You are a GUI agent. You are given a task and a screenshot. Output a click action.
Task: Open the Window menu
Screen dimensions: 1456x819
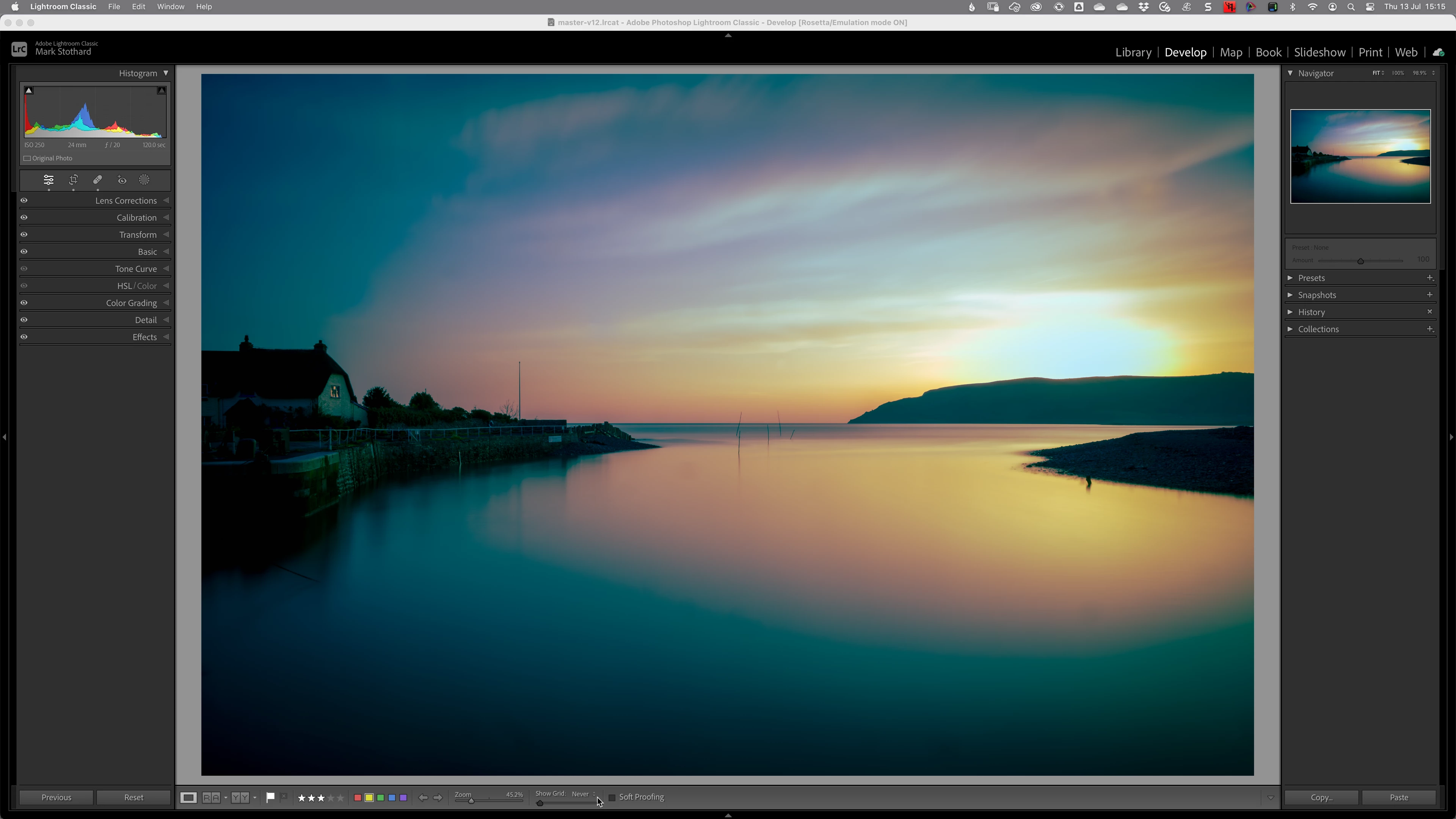click(x=170, y=7)
